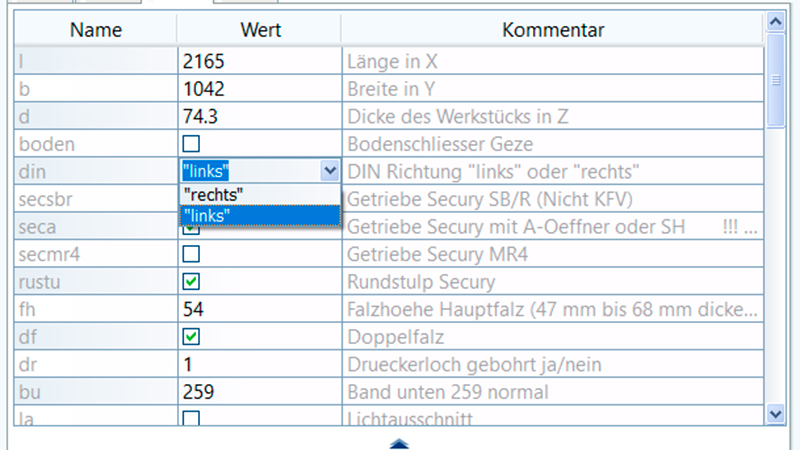Click the value field for l (2165)

pos(260,61)
